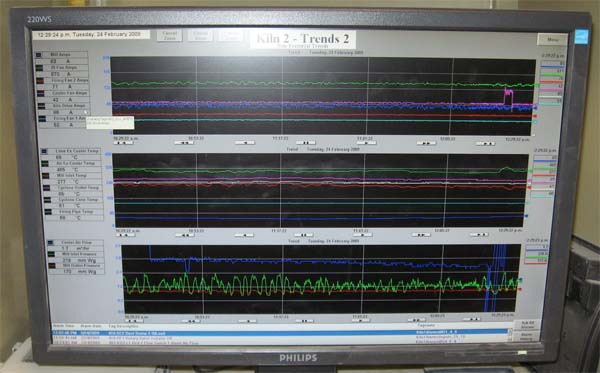600x373 pixels.
Task: Click the Firing Pipe Temp pen color box
Action: pos(48,212)
